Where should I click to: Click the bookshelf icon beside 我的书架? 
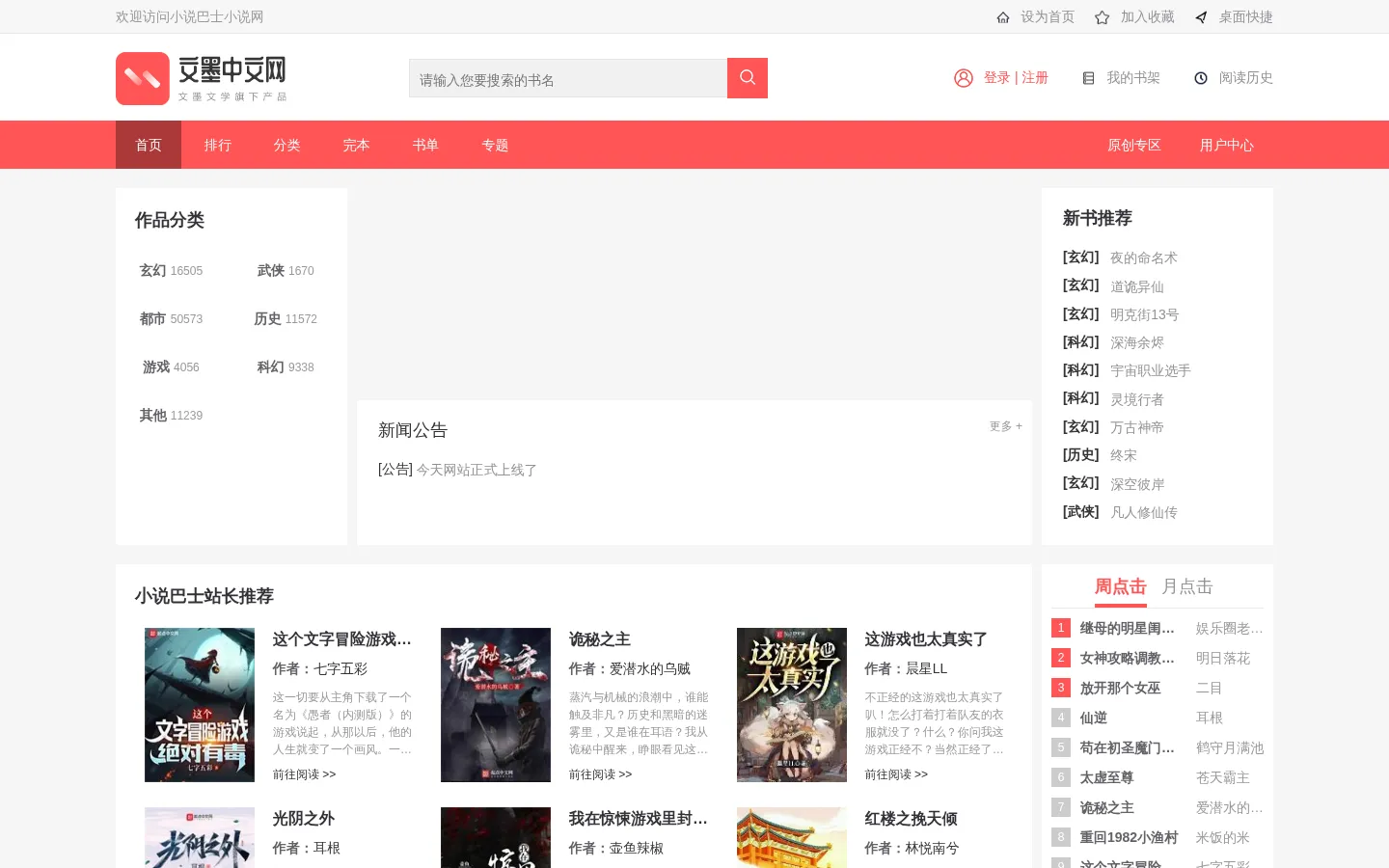click(x=1088, y=78)
